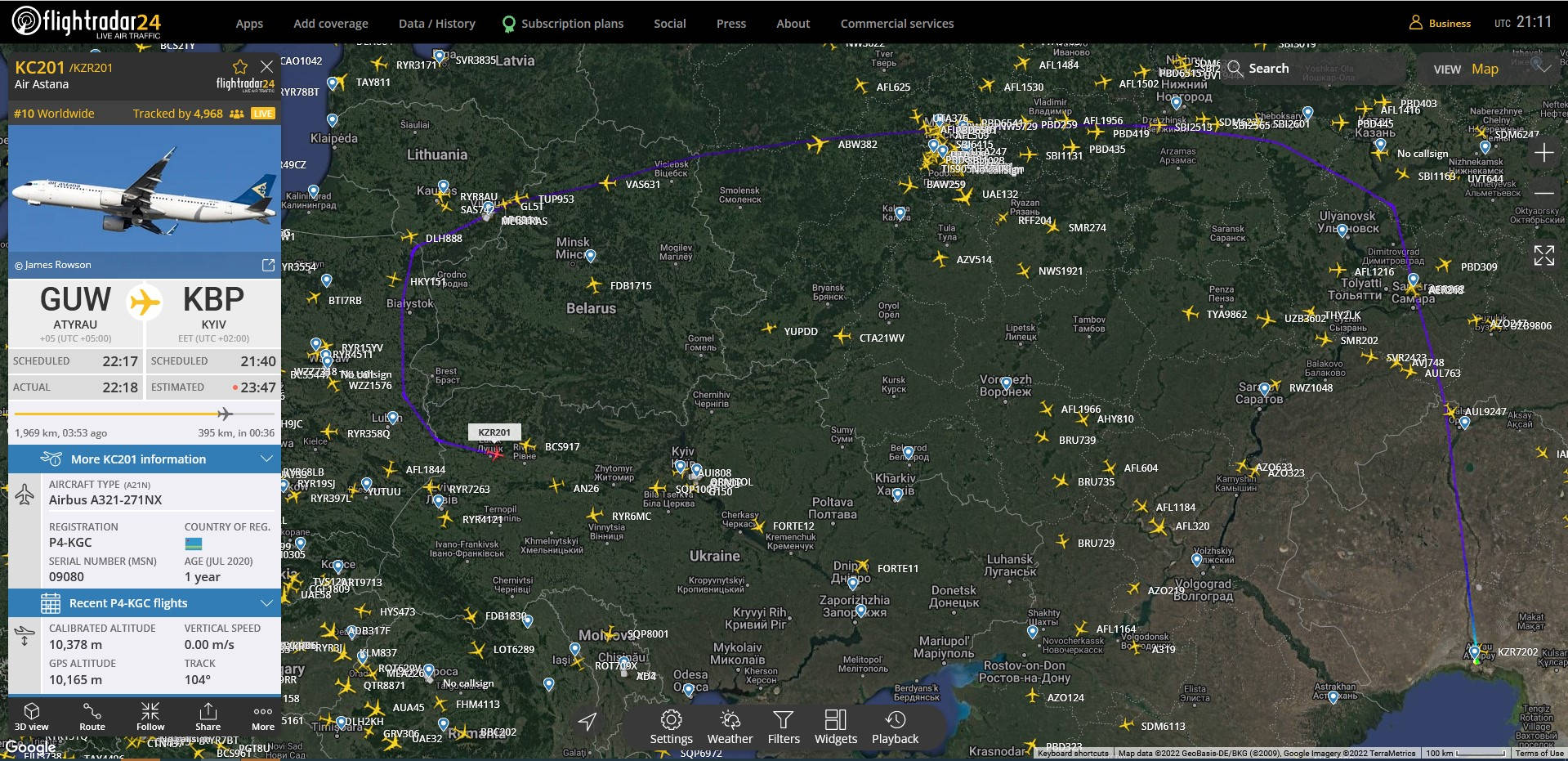Click the Search magnifier field

1314,69
